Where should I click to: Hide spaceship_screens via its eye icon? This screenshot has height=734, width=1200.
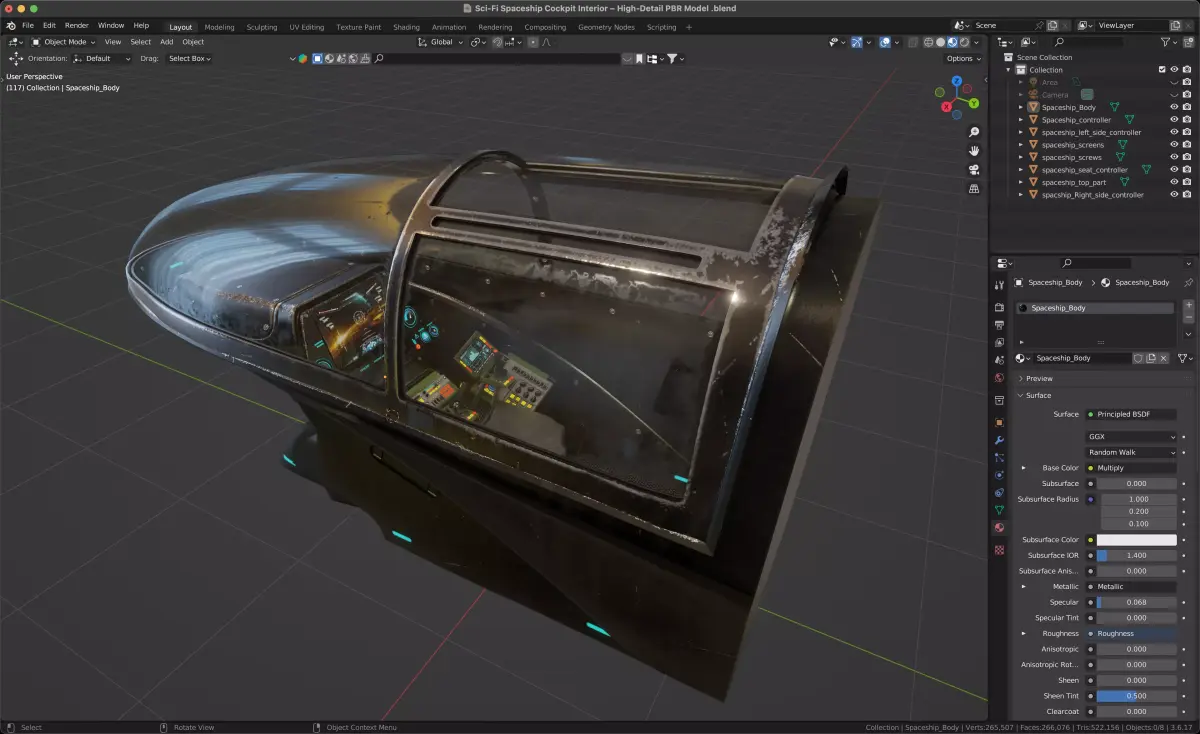click(1174, 145)
